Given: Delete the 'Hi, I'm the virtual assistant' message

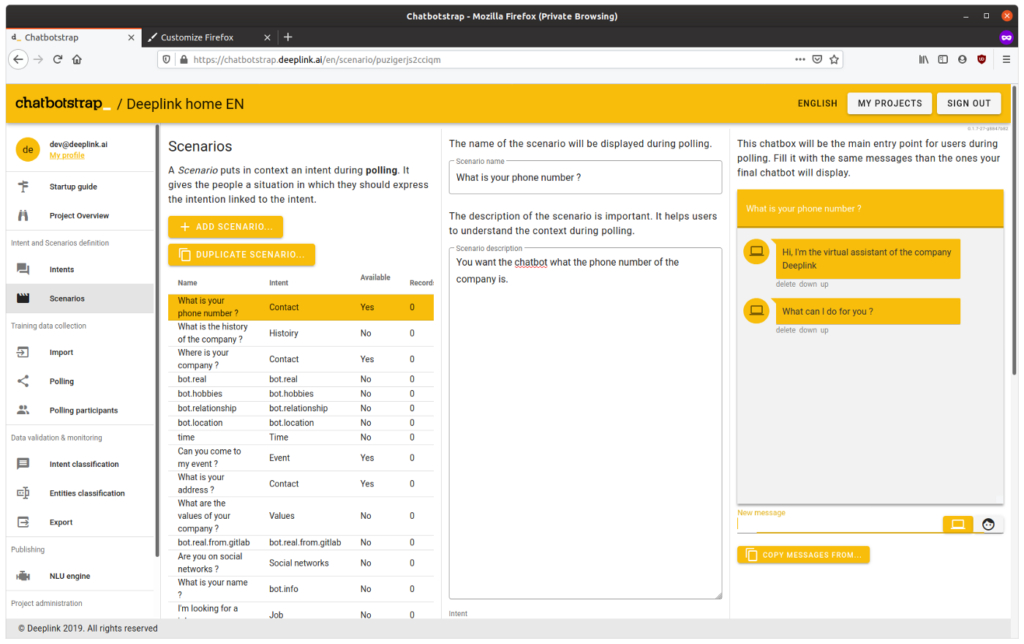Looking at the screenshot, I should point(786,284).
